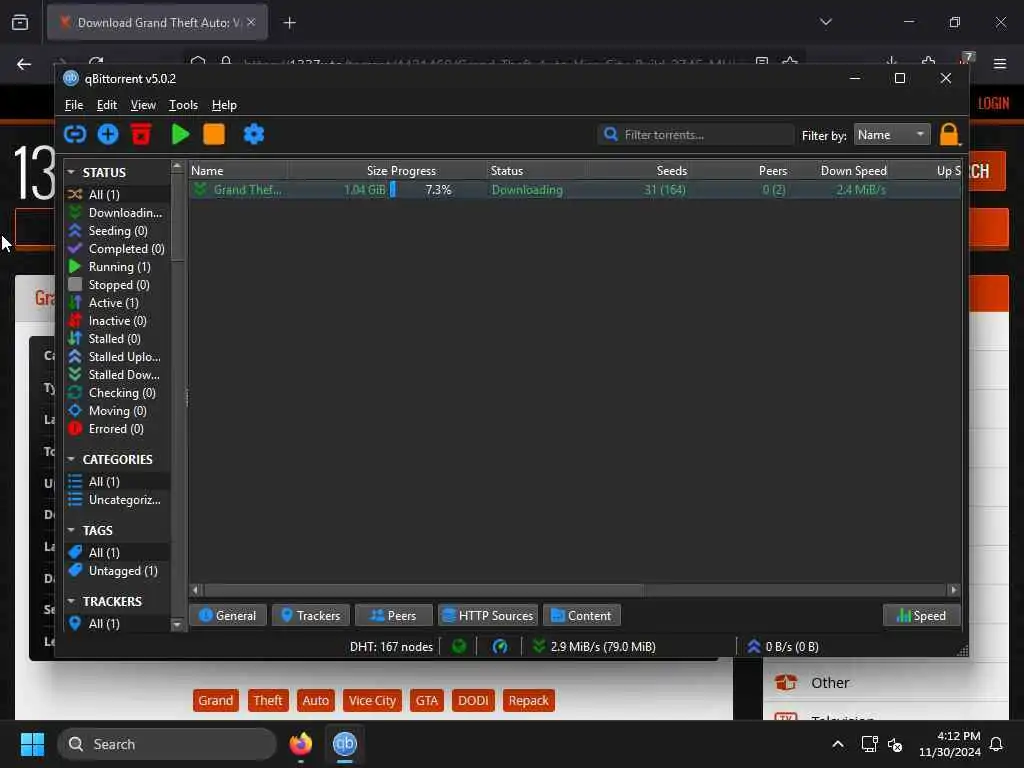
Task: Click the green Start torrent play icon
Action: point(180,135)
